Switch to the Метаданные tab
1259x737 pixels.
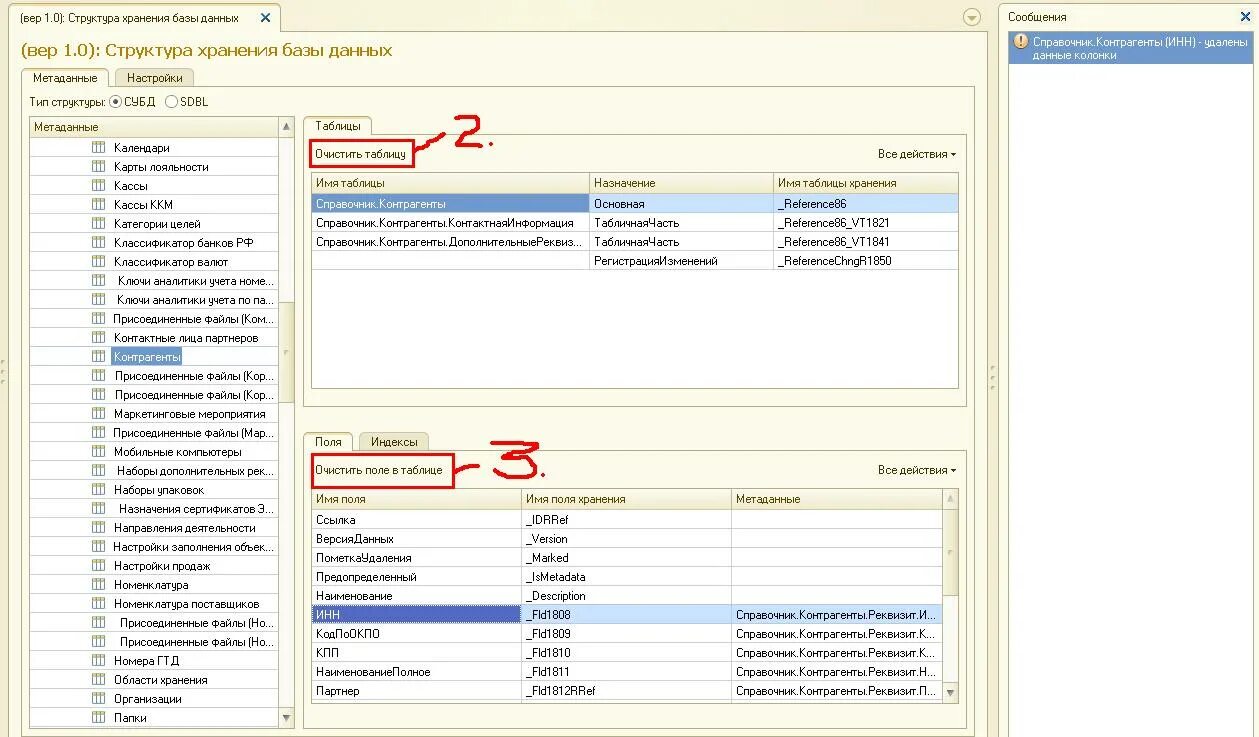point(65,77)
